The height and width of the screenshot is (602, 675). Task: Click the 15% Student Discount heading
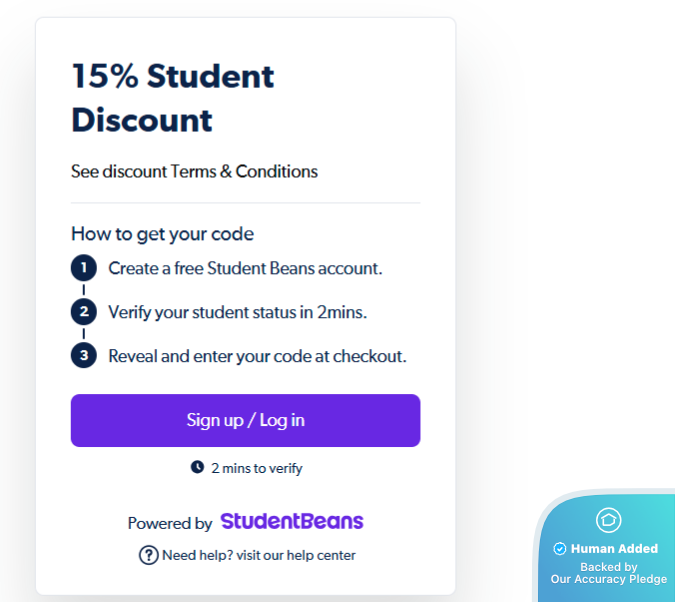172,98
